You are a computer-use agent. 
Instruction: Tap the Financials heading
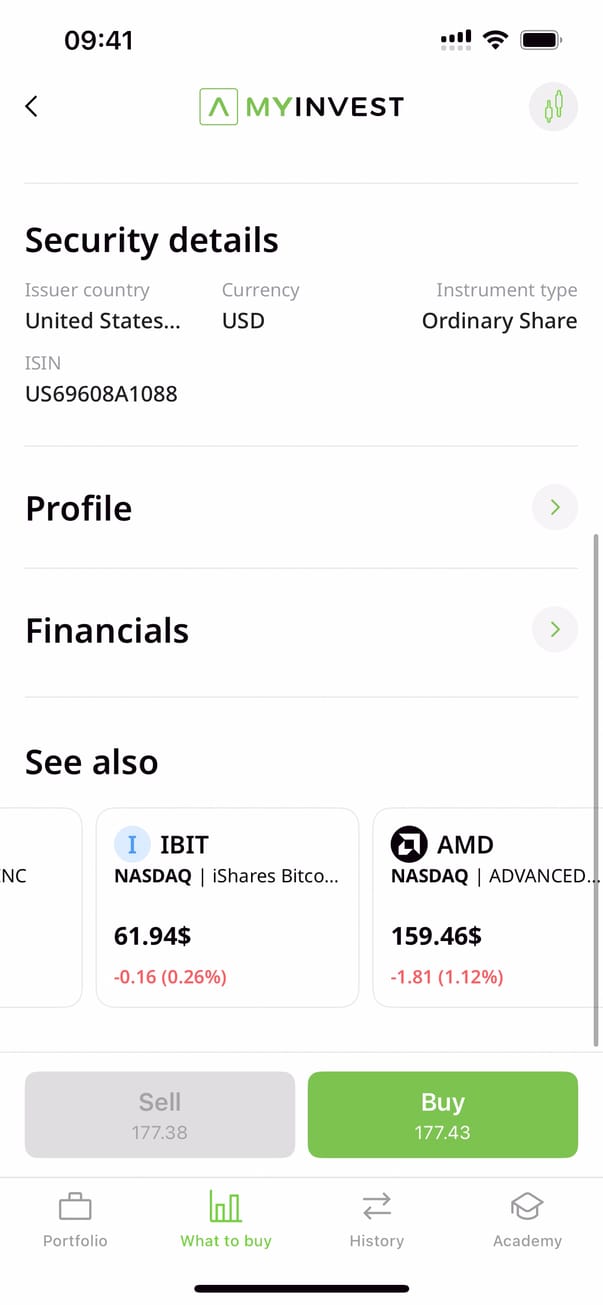107,631
